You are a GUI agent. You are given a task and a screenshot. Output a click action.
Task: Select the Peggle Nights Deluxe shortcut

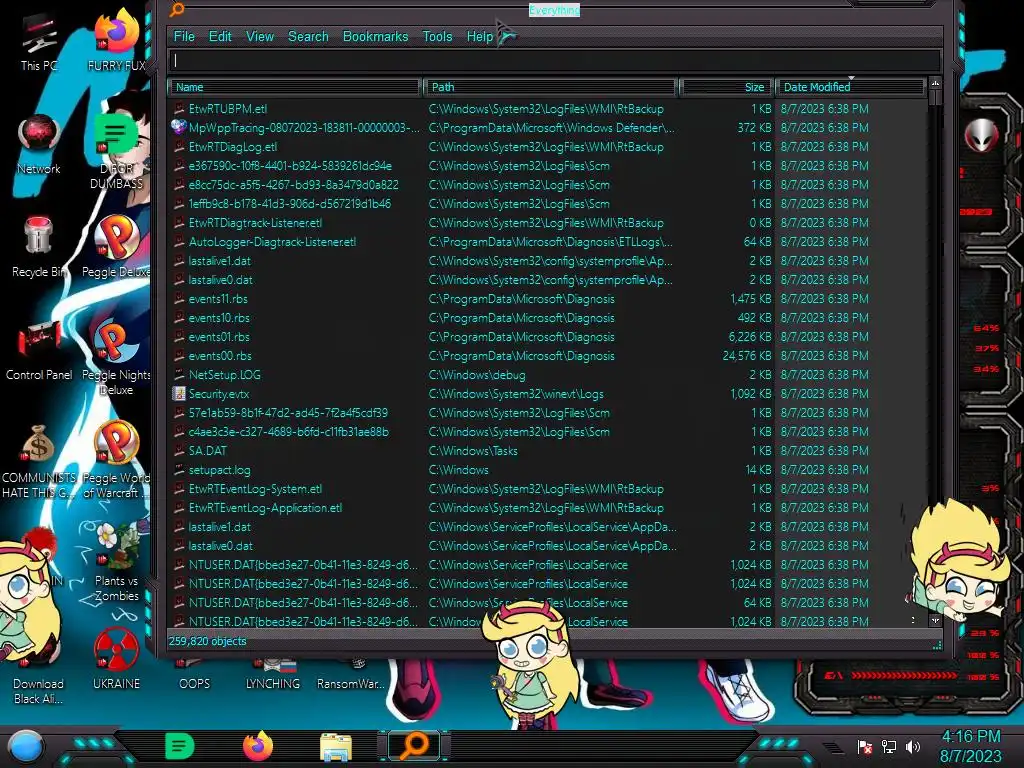(x=116, y=358)
